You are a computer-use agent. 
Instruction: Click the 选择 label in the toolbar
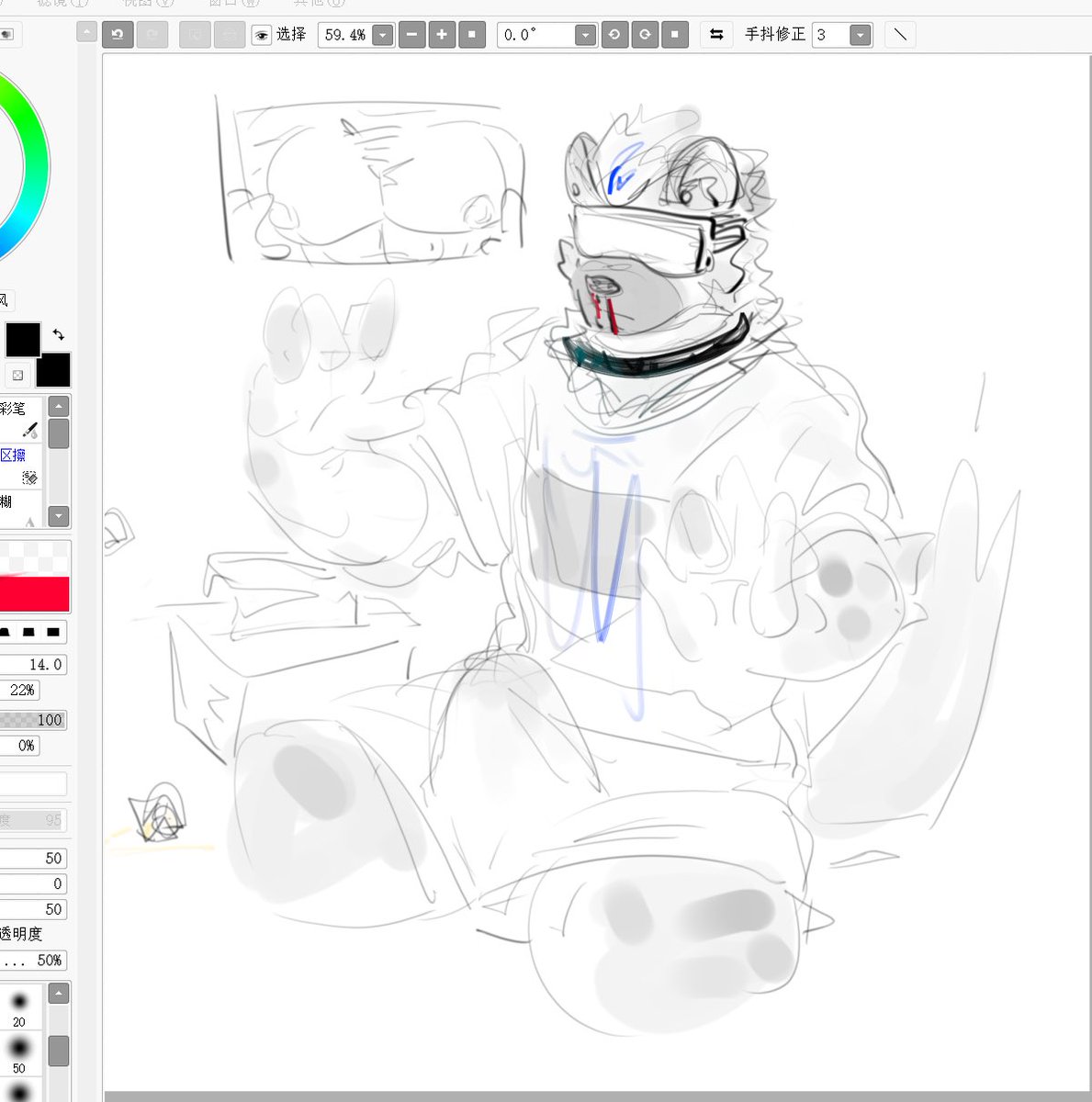tap(291, 35)
